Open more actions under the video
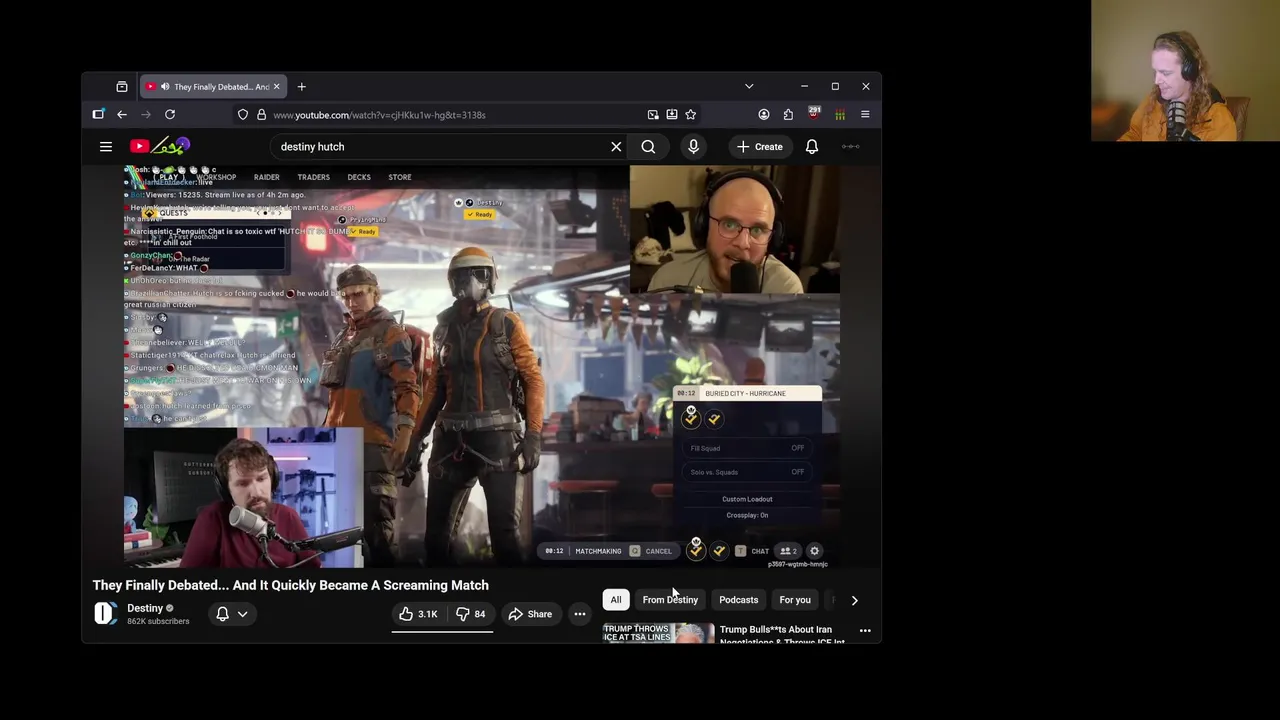 (x=580, y=614)
